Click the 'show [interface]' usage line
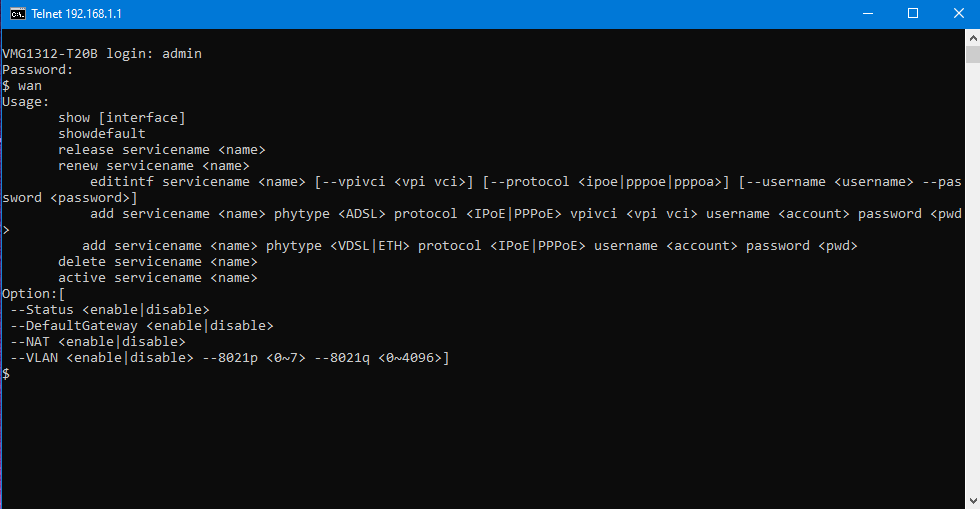The width and height of the screenshot is (980, 509). tap(122, 118)
